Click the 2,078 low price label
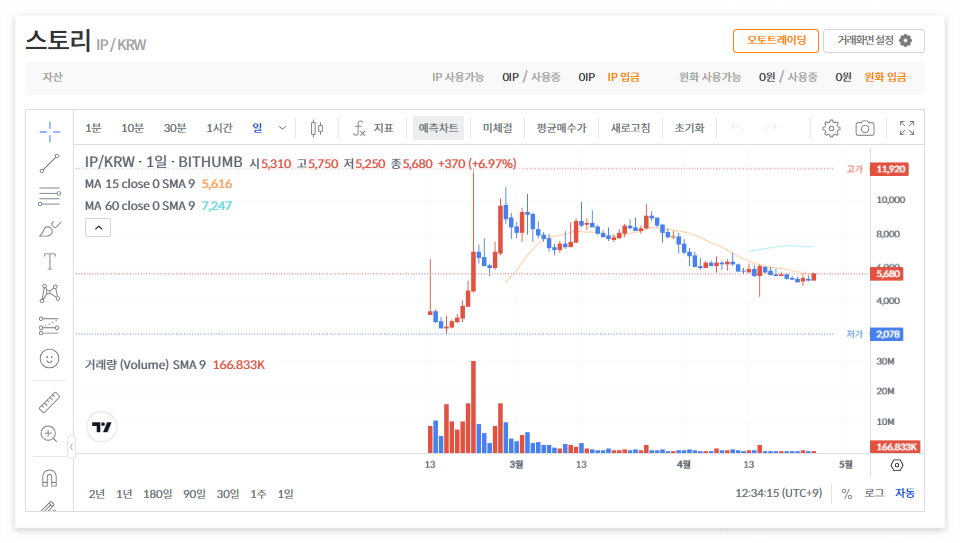960x543 pixels. [x=887, y=334]
